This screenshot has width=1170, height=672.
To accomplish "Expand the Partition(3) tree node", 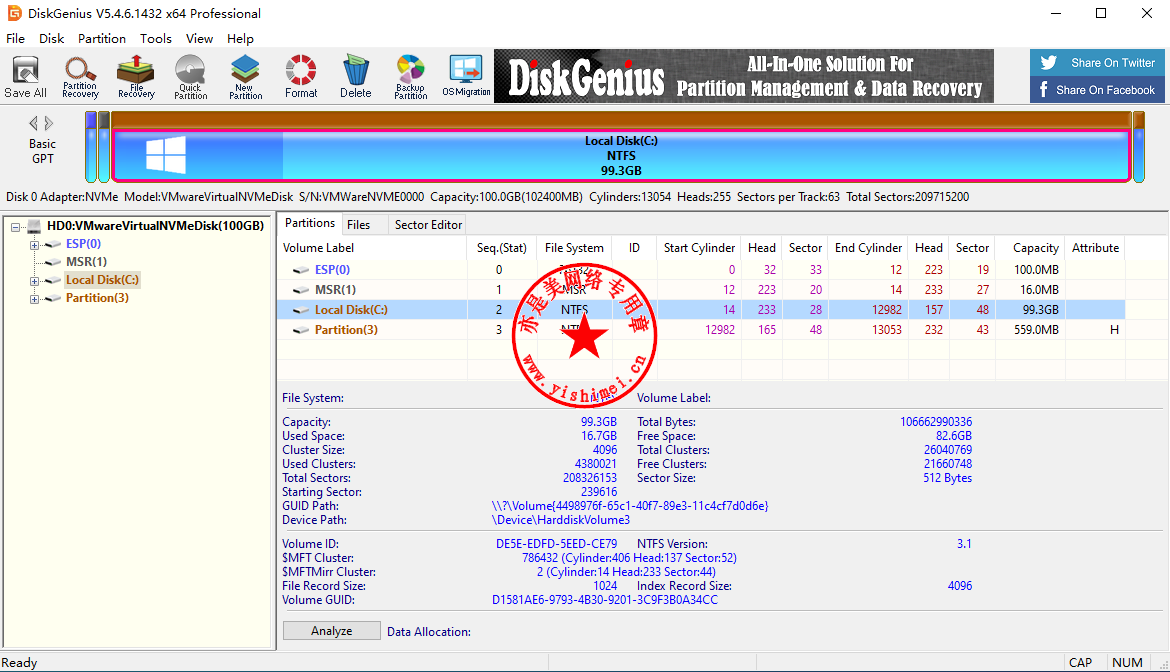I will (34, 299).
